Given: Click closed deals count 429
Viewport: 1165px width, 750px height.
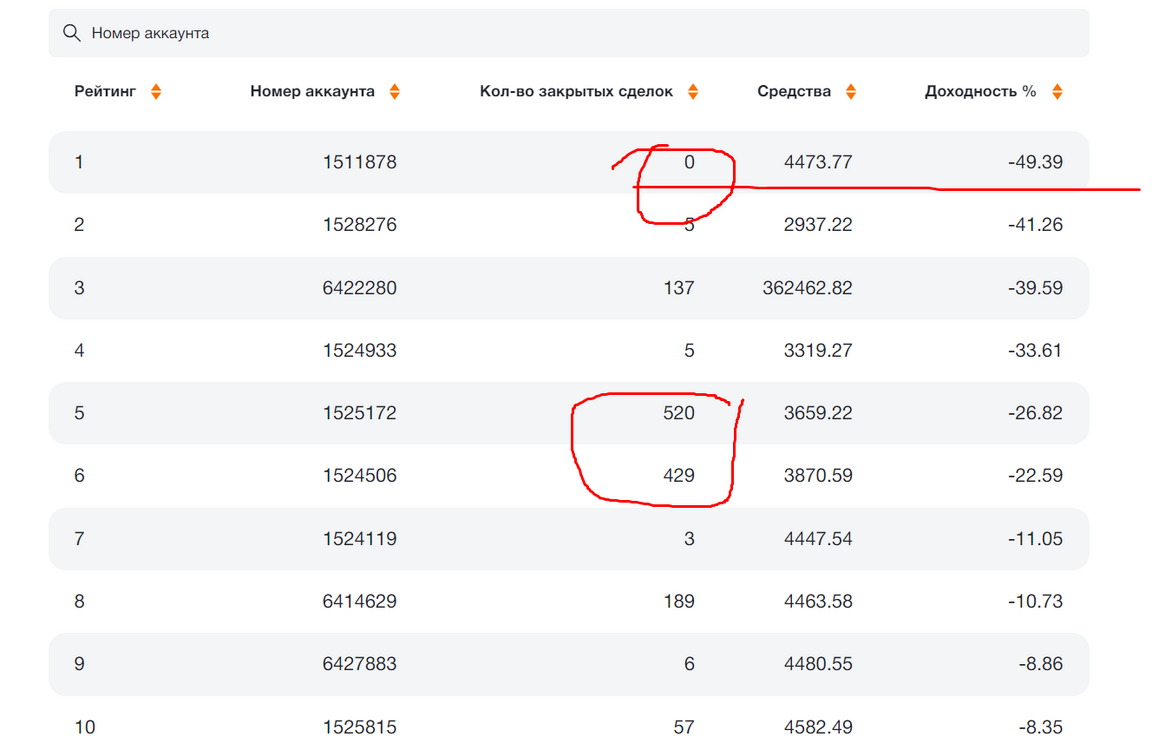Looking at the screenshot, I should pos(679,475).
